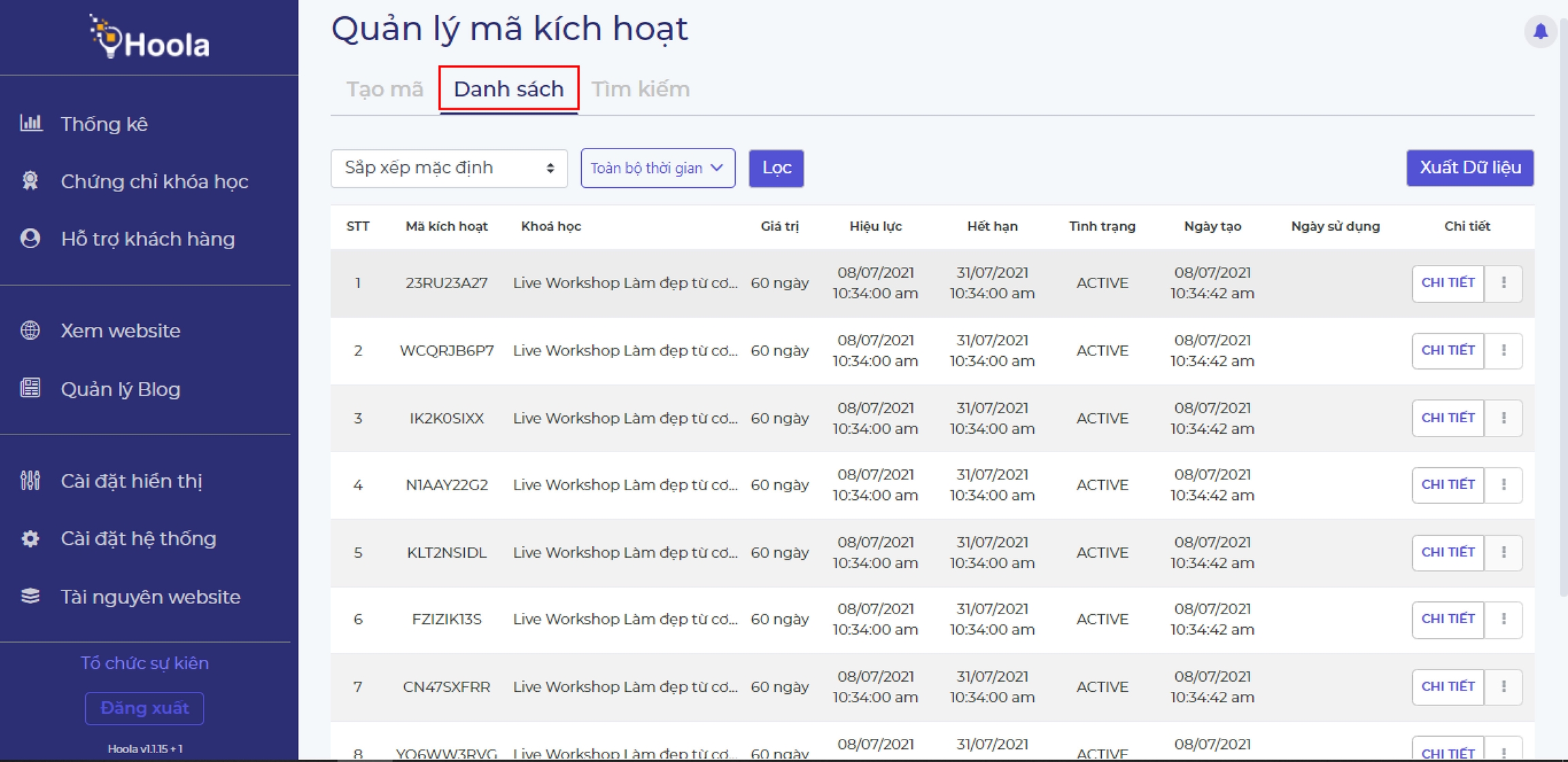Click the Tổ chức sự kiện link
Viewport: 1568px width, 762px height.
point(144,663)
